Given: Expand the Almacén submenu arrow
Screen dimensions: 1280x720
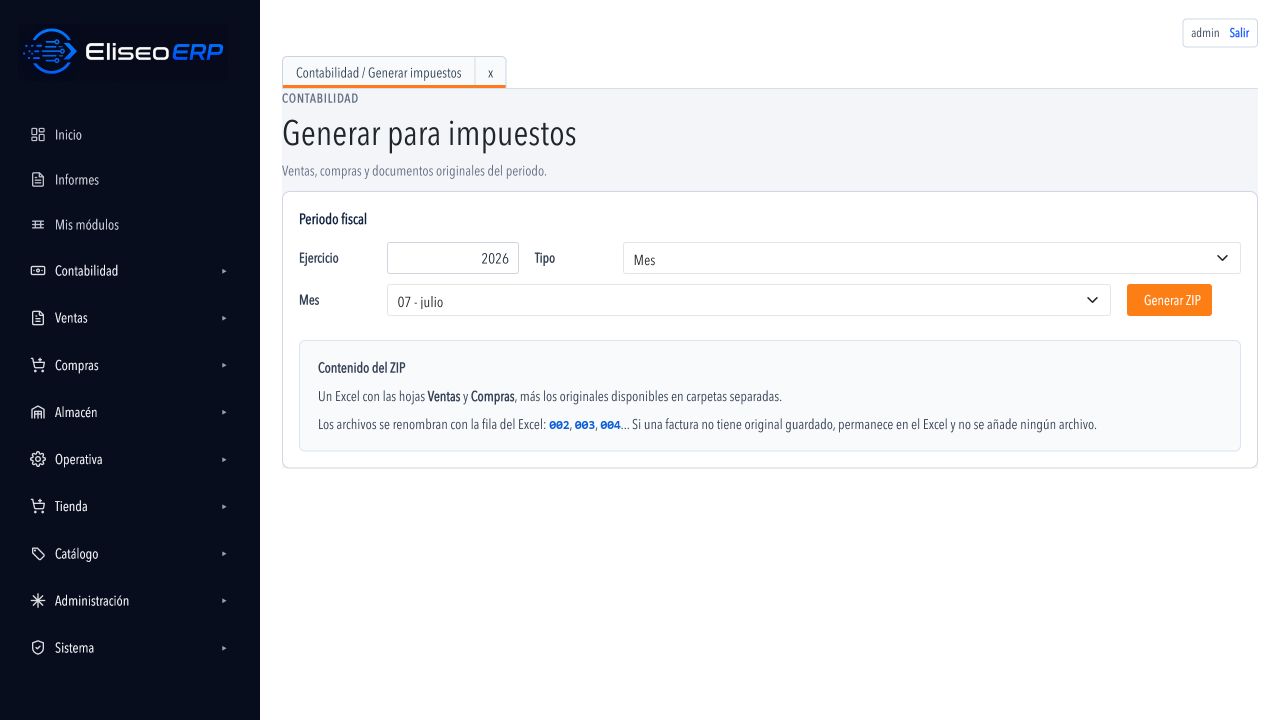Looking at the screenshot, I should (x=224, y=412).
